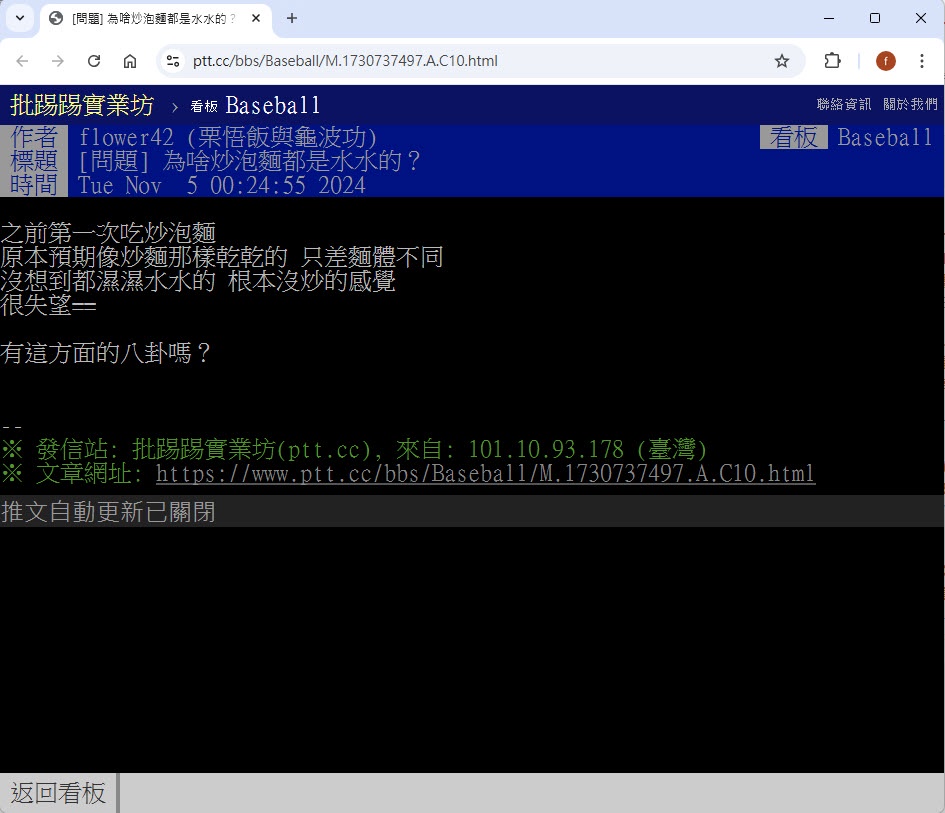Open the Chrome profile avatar
Image resolution: width=945 pixels, height=813 pixels.
click(x=885, y=61)
